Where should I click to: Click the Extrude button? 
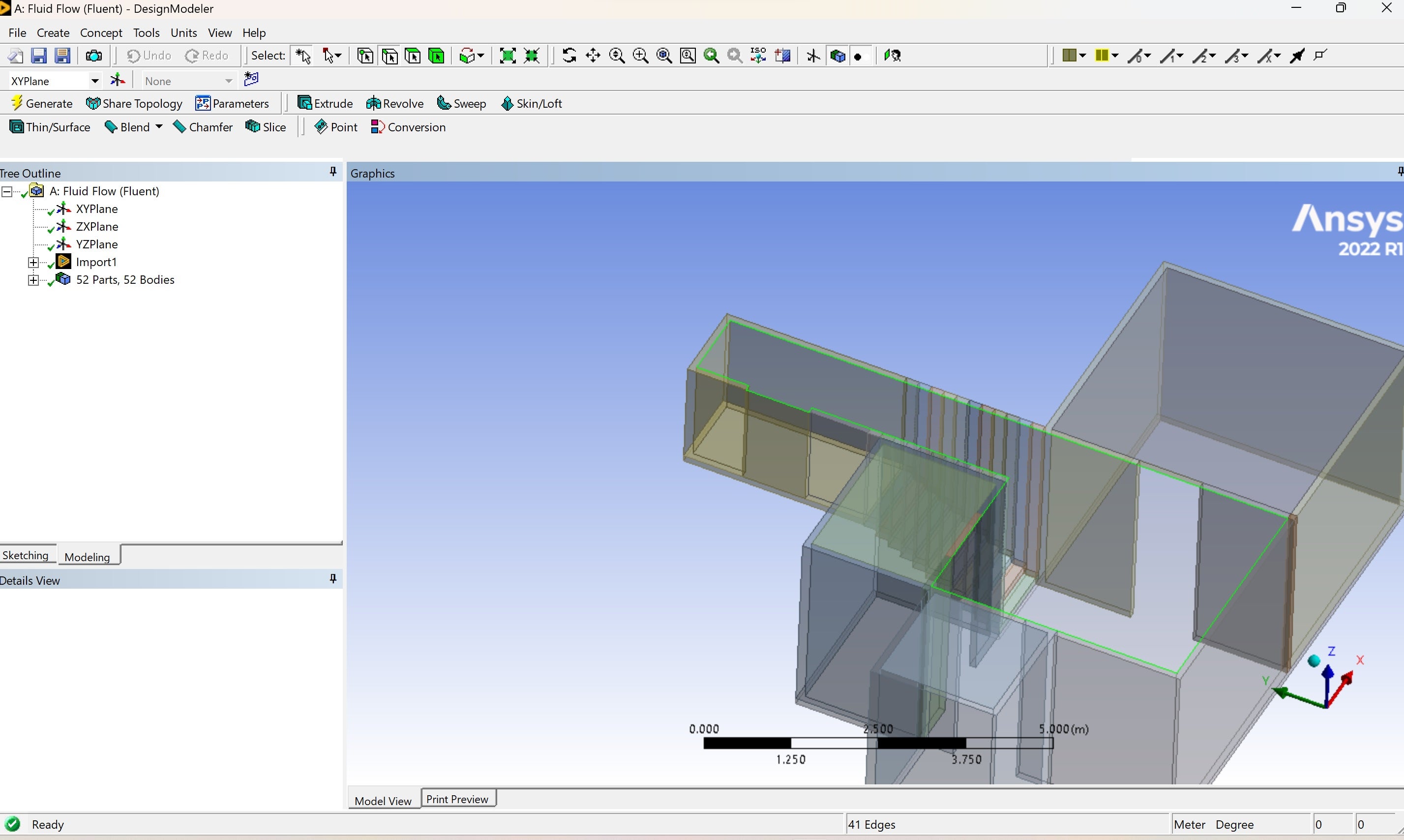[x=326, y=104]
